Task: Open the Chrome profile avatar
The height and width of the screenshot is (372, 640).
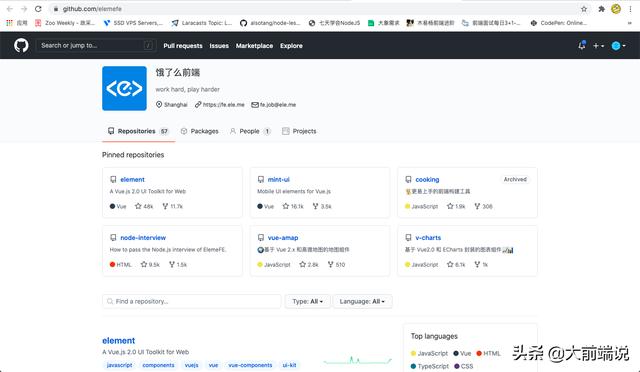Action: 616,9
